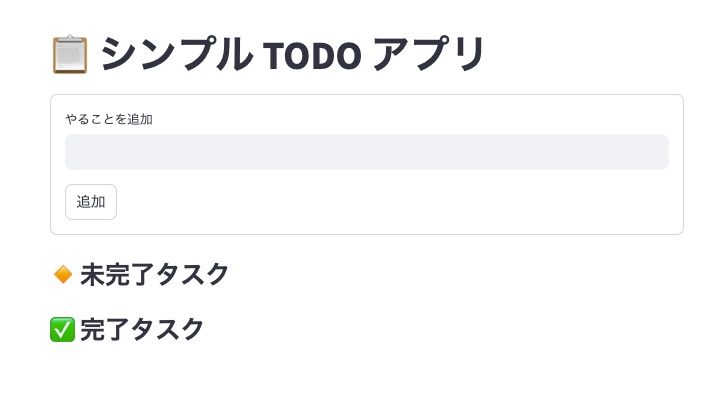Click the シンプル TODO アプリ page title

coord(292,54)
